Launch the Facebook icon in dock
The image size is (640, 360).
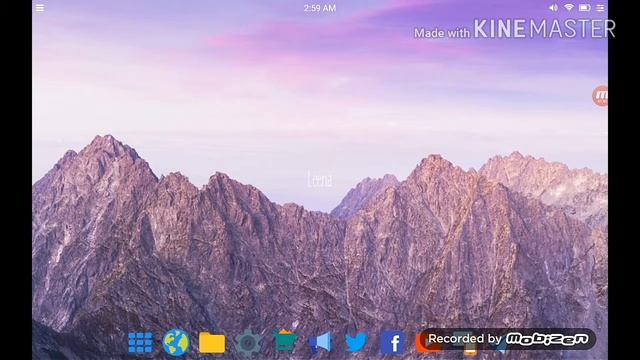(393, 342)
